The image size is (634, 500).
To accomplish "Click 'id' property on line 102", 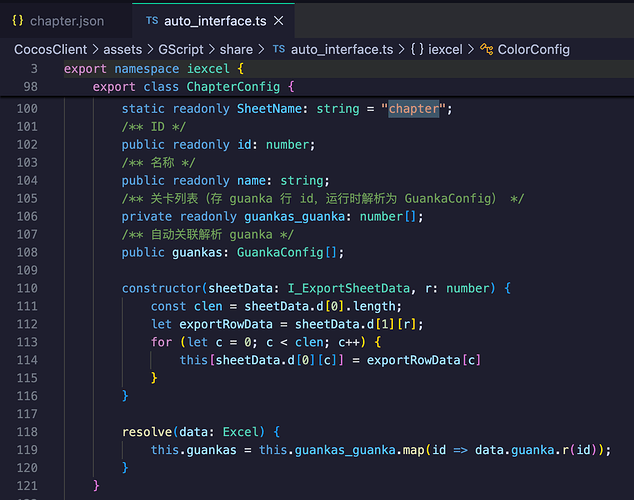I will point(244,145).
